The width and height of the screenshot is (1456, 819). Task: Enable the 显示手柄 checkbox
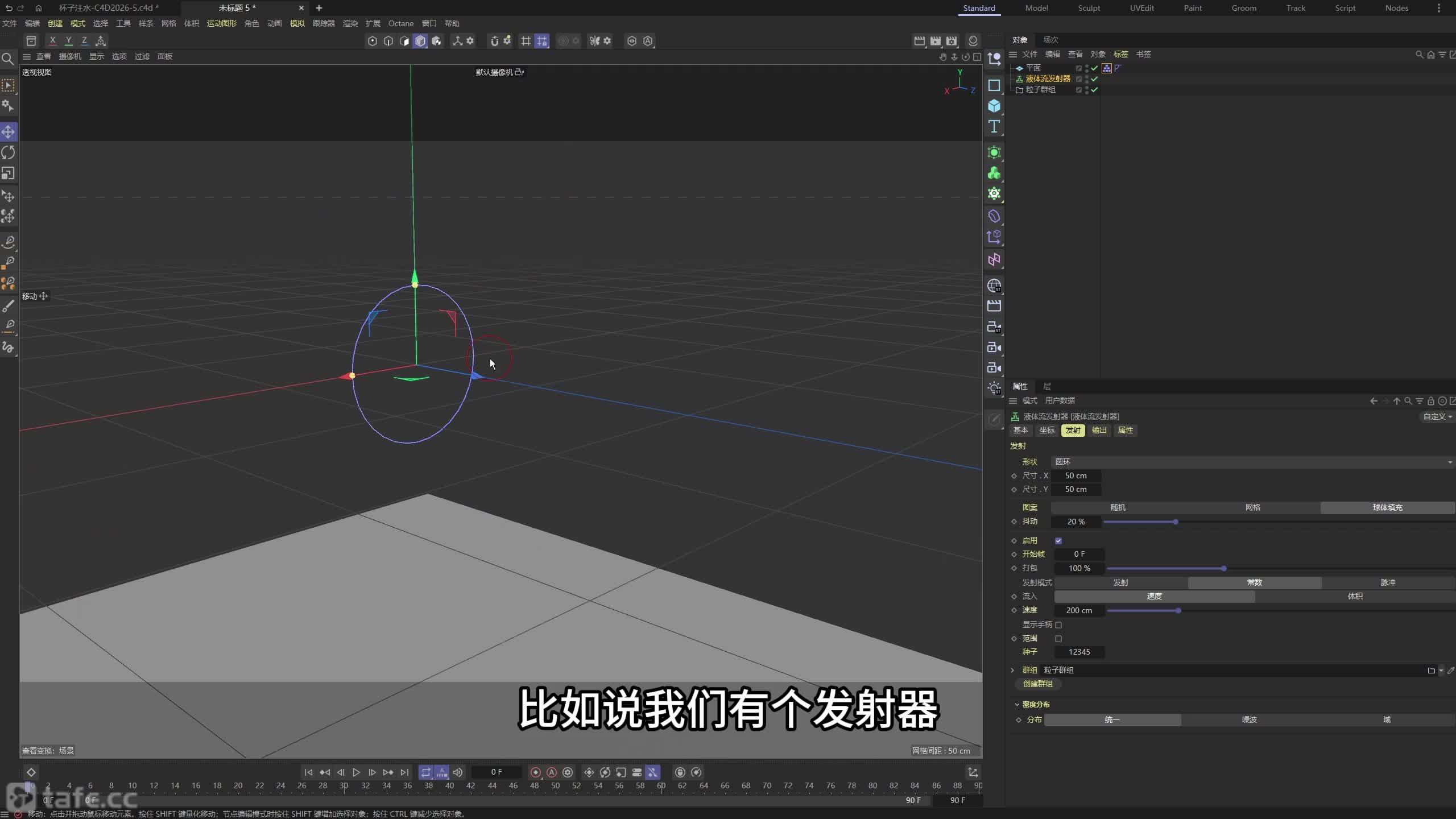point(1059,624)
